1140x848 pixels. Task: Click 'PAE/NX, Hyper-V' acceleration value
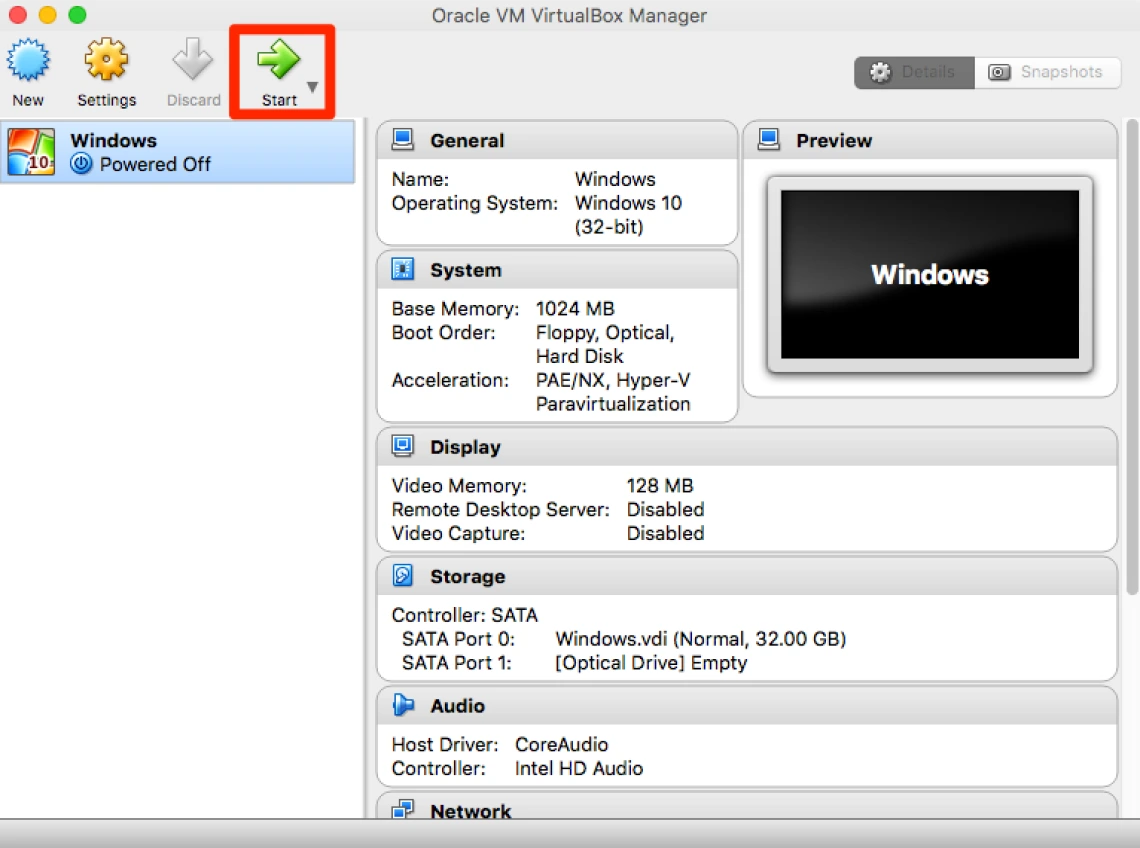tap(613, 380)
